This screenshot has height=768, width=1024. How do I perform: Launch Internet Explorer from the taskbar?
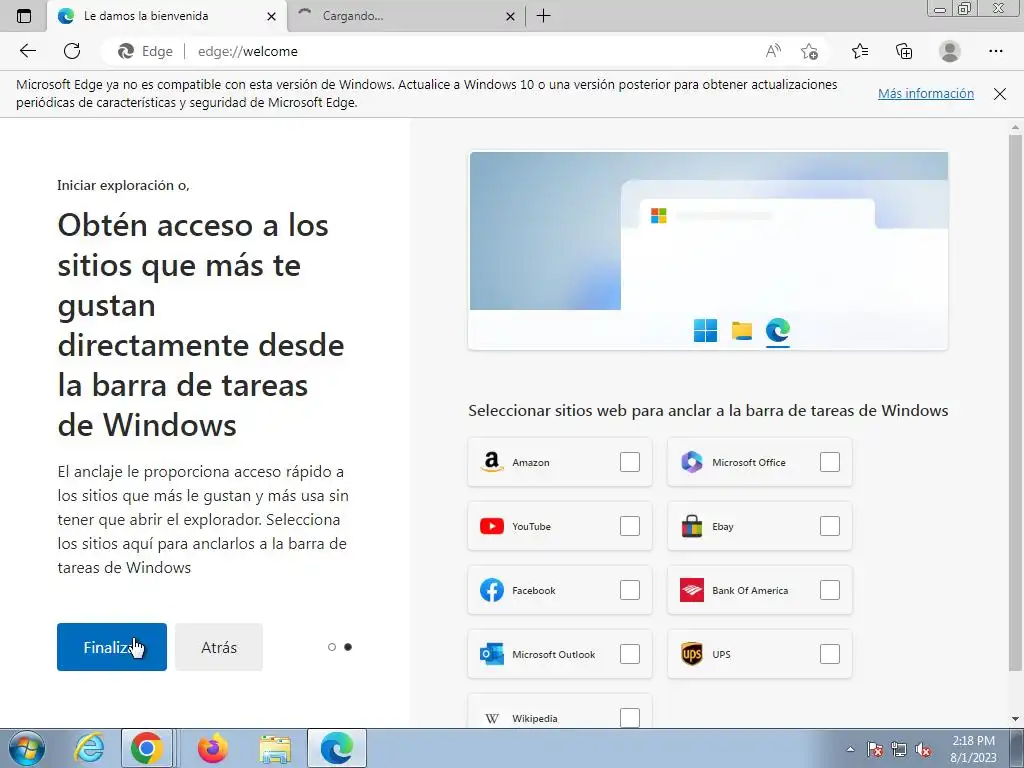tap(89, 748)
